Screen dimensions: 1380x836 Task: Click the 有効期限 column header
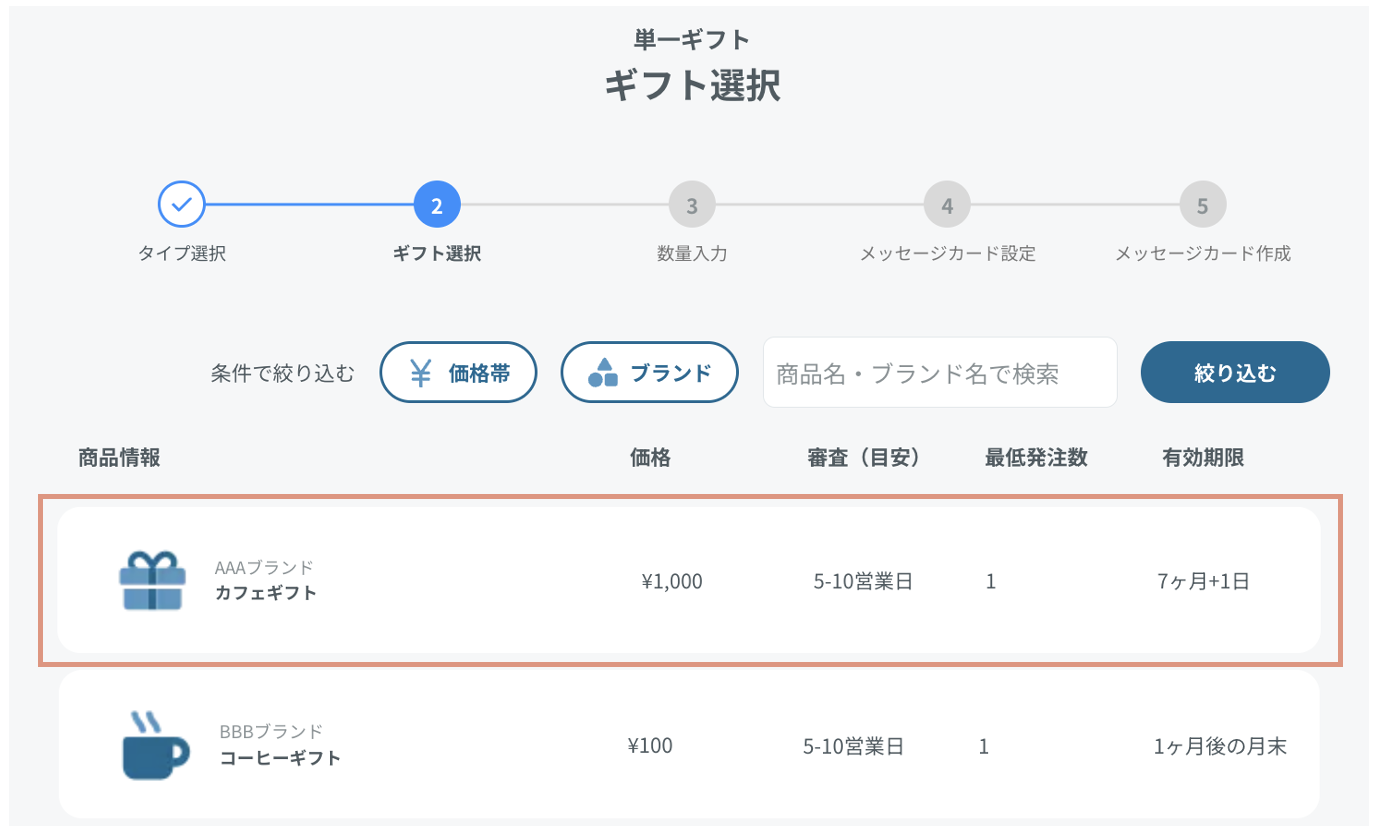1203,458
